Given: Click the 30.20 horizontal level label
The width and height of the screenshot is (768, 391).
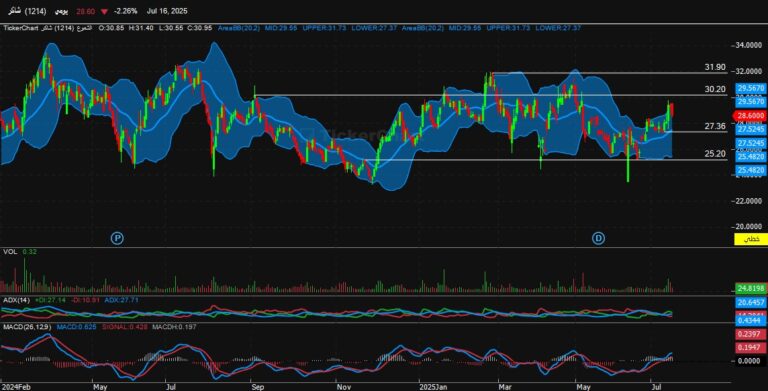Looking at the screenshot, I should tap(715, 89).
